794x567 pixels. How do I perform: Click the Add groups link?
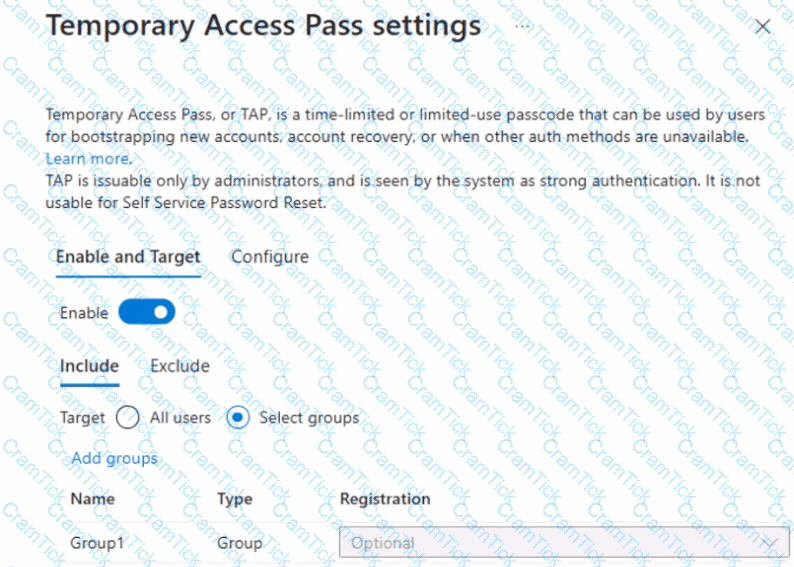114,458
